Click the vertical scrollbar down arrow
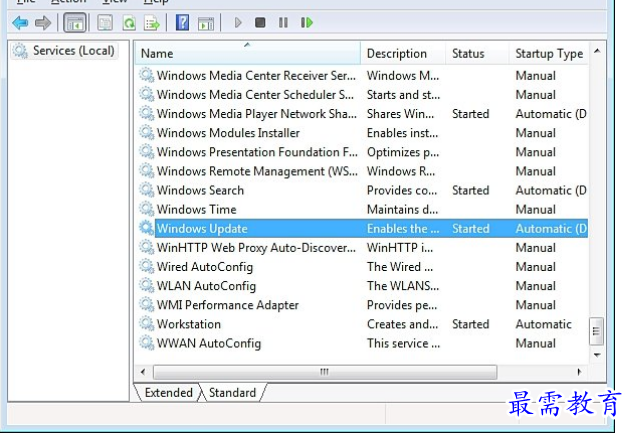 (x=597, y=355)
